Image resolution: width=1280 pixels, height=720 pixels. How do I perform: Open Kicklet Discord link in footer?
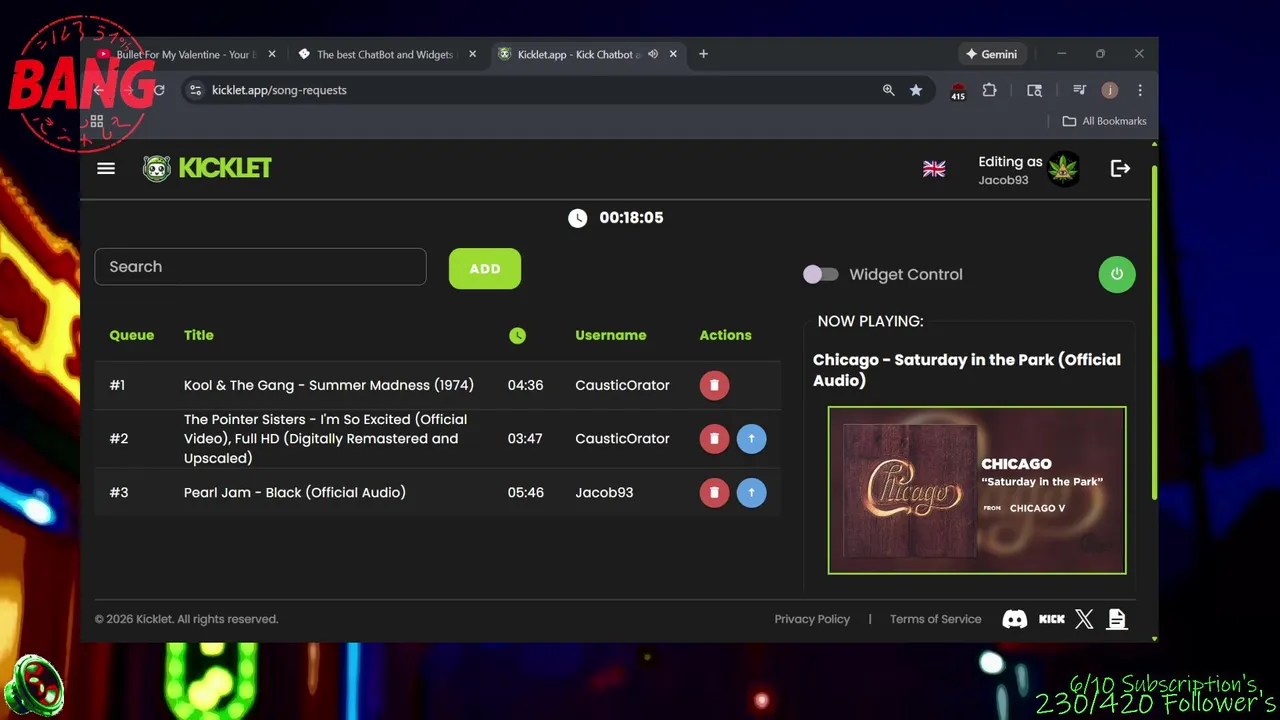coord(1014,619)
